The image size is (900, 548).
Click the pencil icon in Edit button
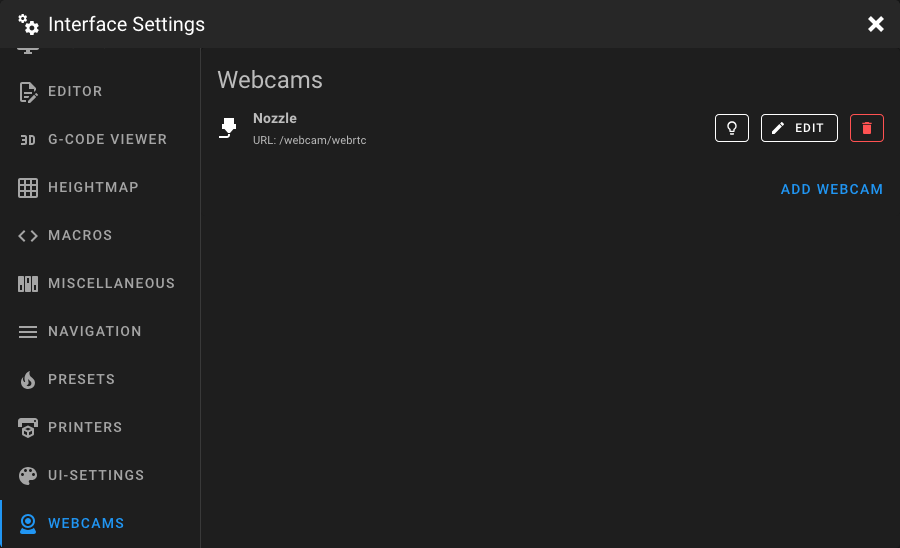[x=778, y=128]
